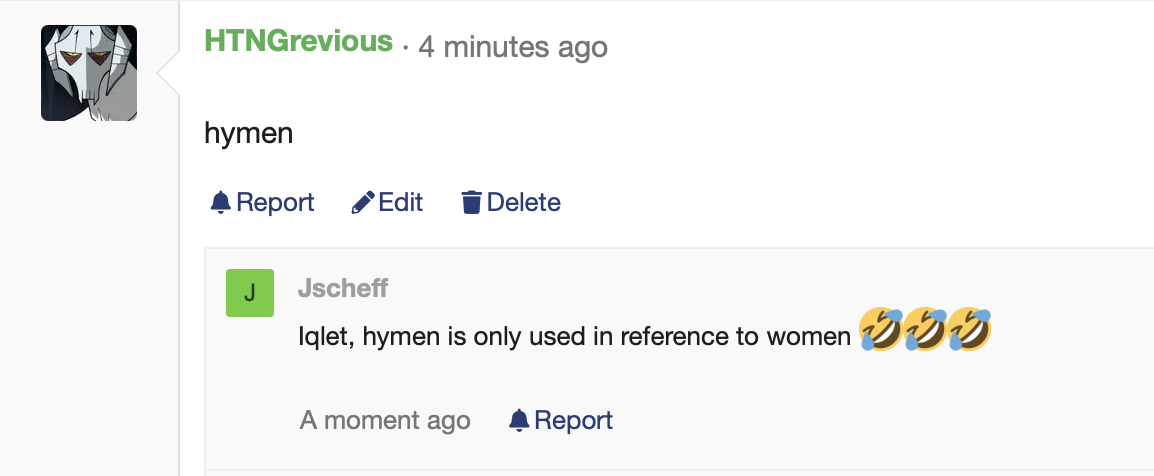Screen dimensions: 1154x476
Task: Click the bell icon beside HTNGrevious's Report
Action: coord(221,203)
